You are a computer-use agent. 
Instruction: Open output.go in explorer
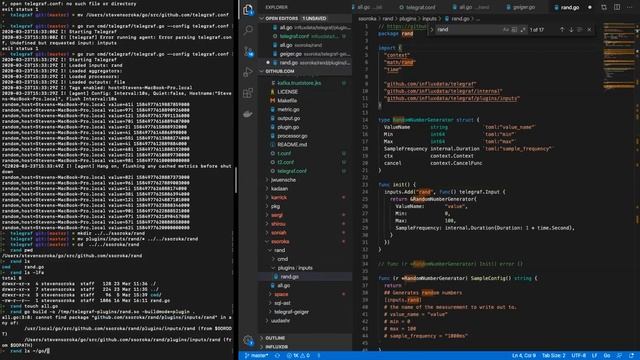tap(289, 118)
